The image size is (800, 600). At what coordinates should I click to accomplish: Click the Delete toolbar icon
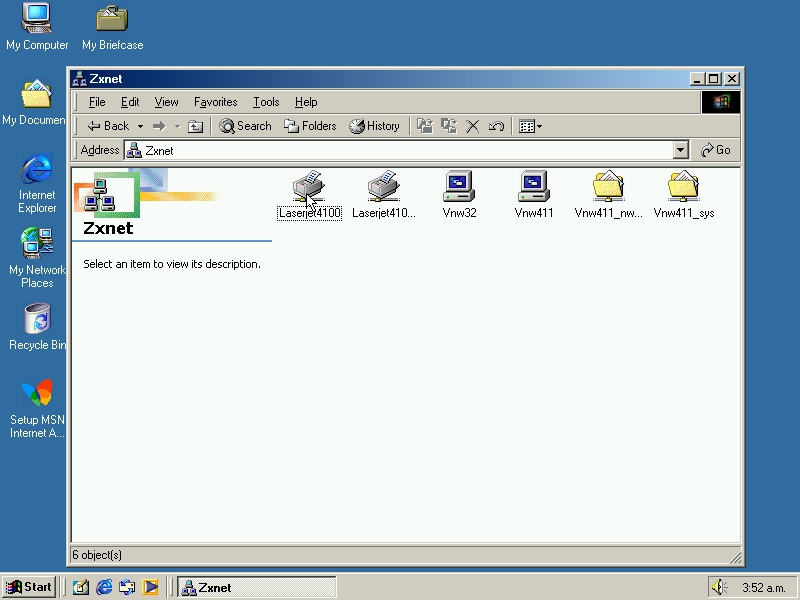(x=472, y=126)
